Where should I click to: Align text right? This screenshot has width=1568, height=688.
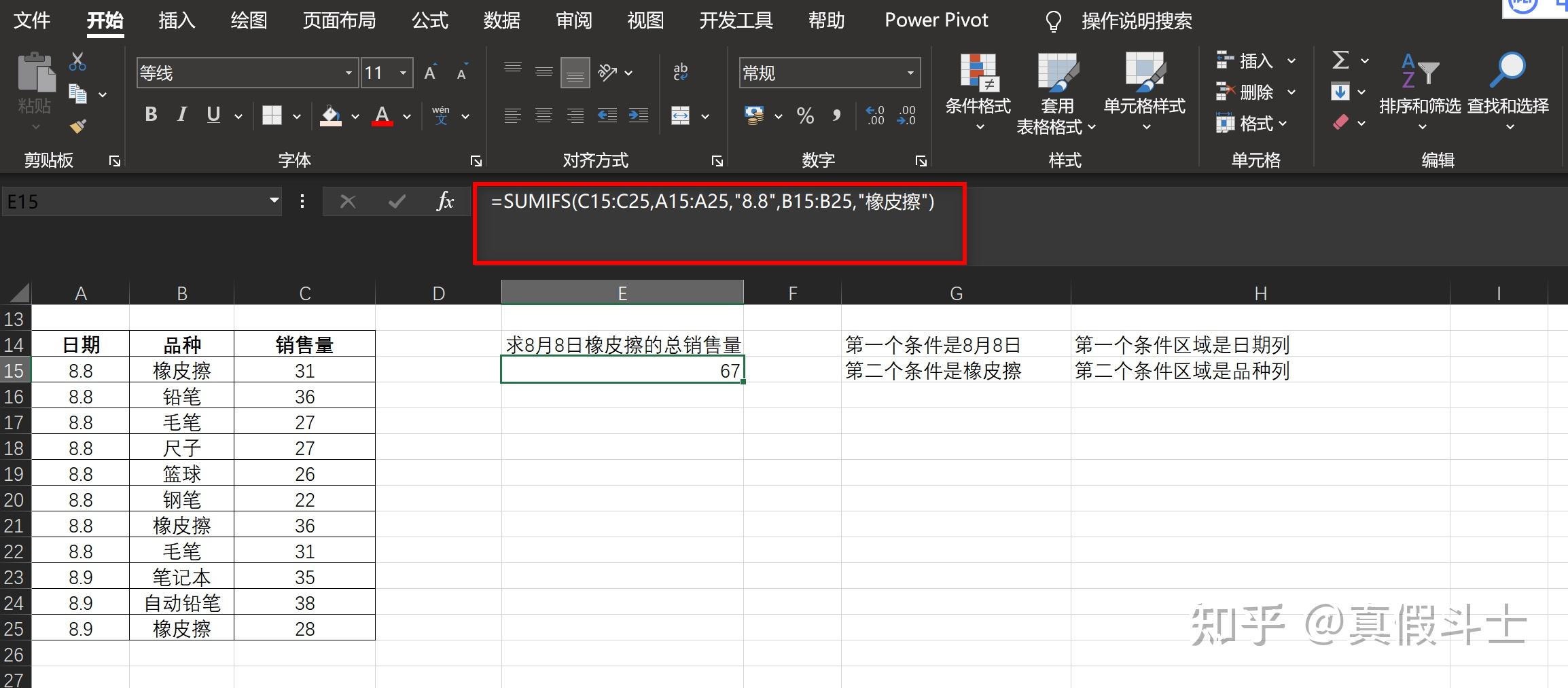(x=575, y=115)
